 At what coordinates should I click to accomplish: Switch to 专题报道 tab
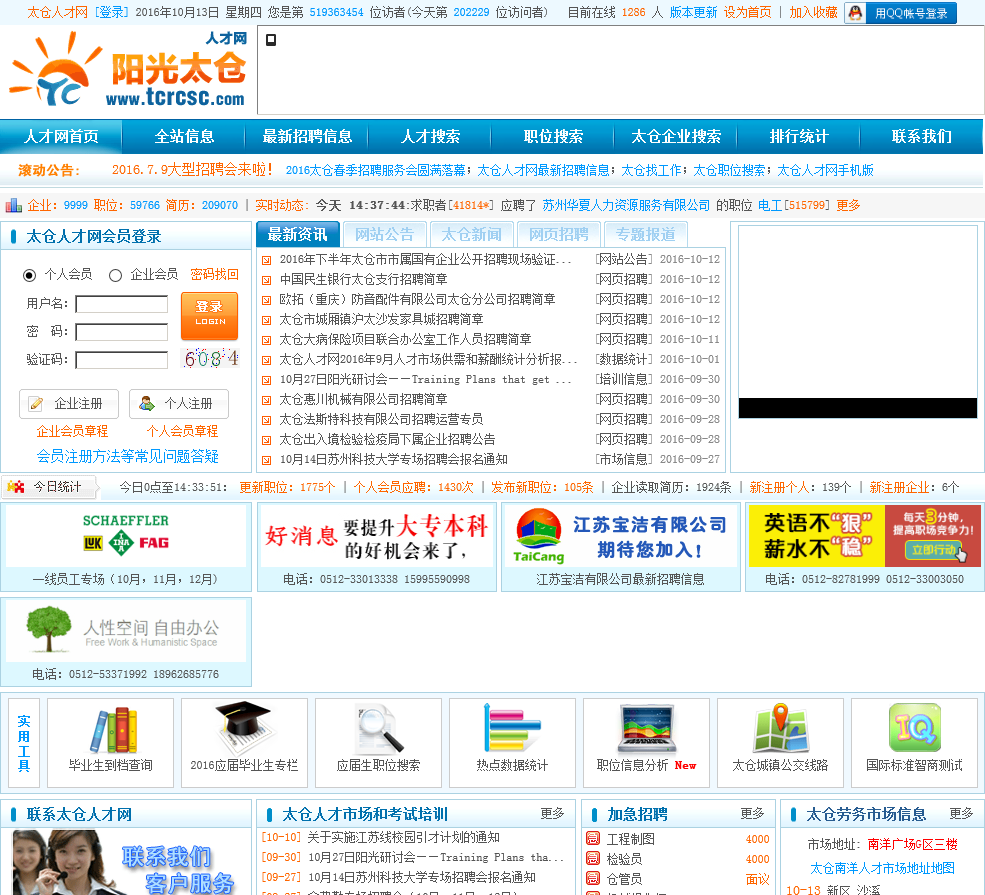645,234
